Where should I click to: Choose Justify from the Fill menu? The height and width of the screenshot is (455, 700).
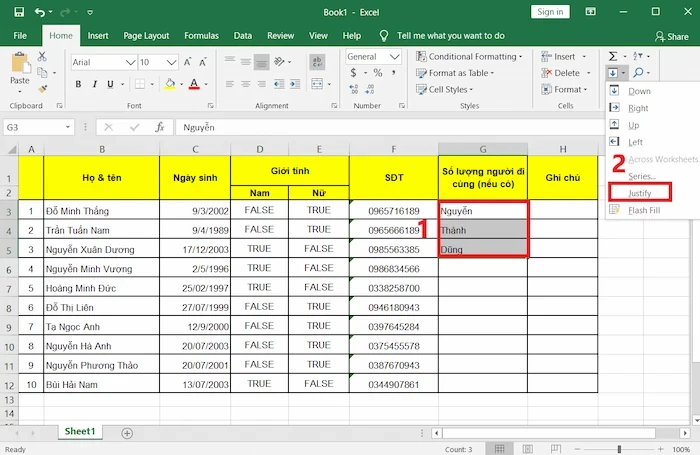pyautogui.click(x=640, y=193)
